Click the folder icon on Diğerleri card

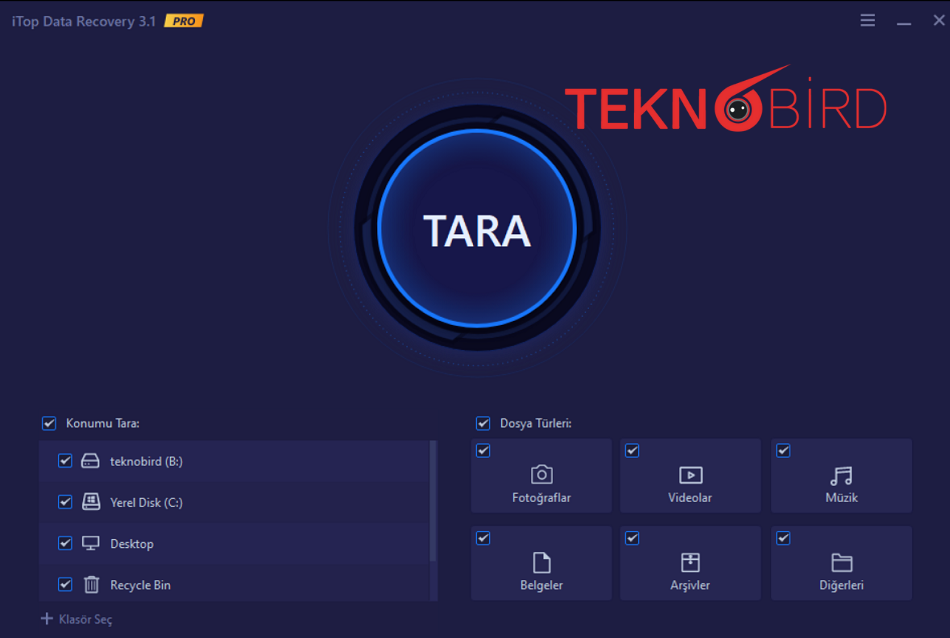(x=842, y=563)
